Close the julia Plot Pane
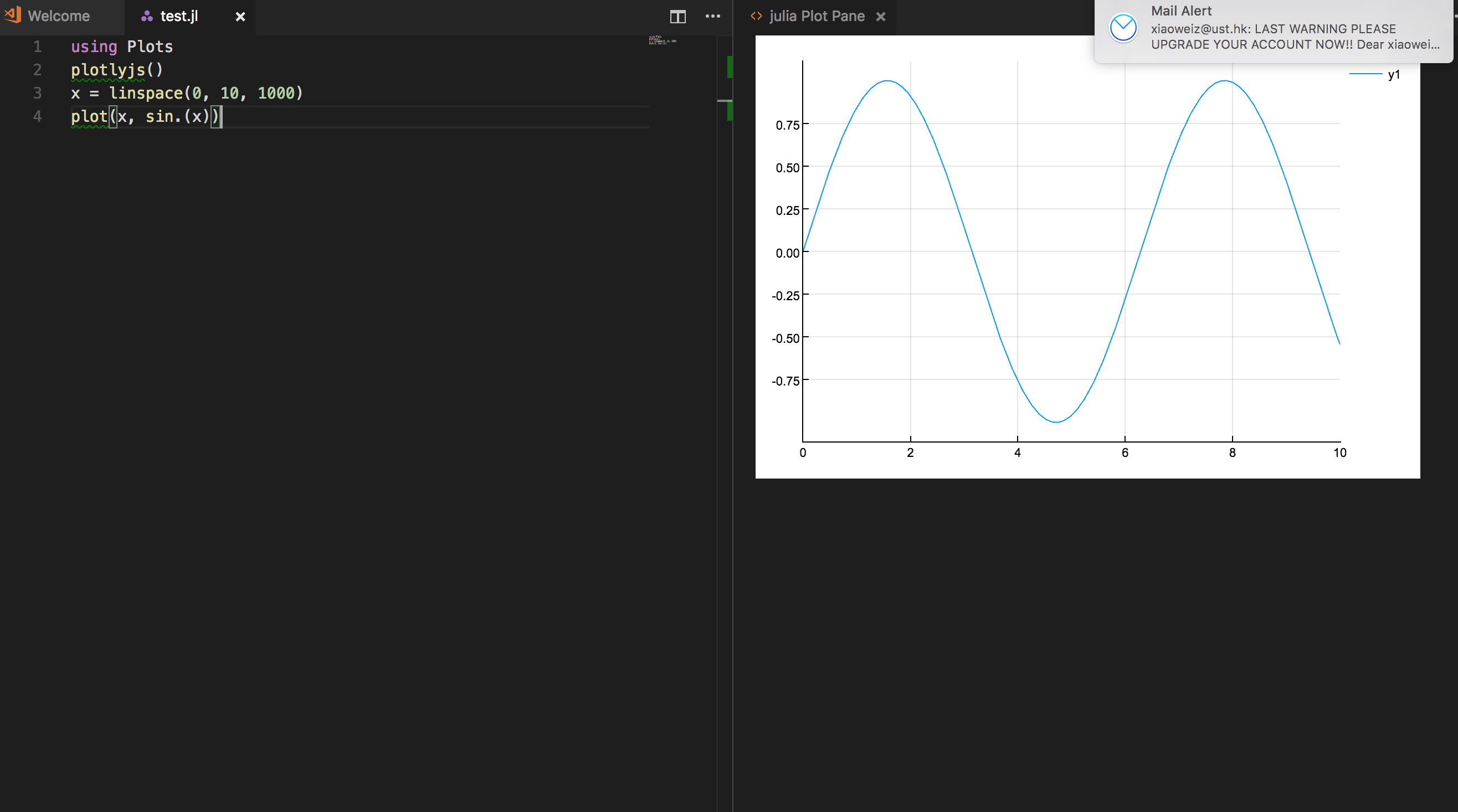The image size is (1458, 812). tap(881, 17)
